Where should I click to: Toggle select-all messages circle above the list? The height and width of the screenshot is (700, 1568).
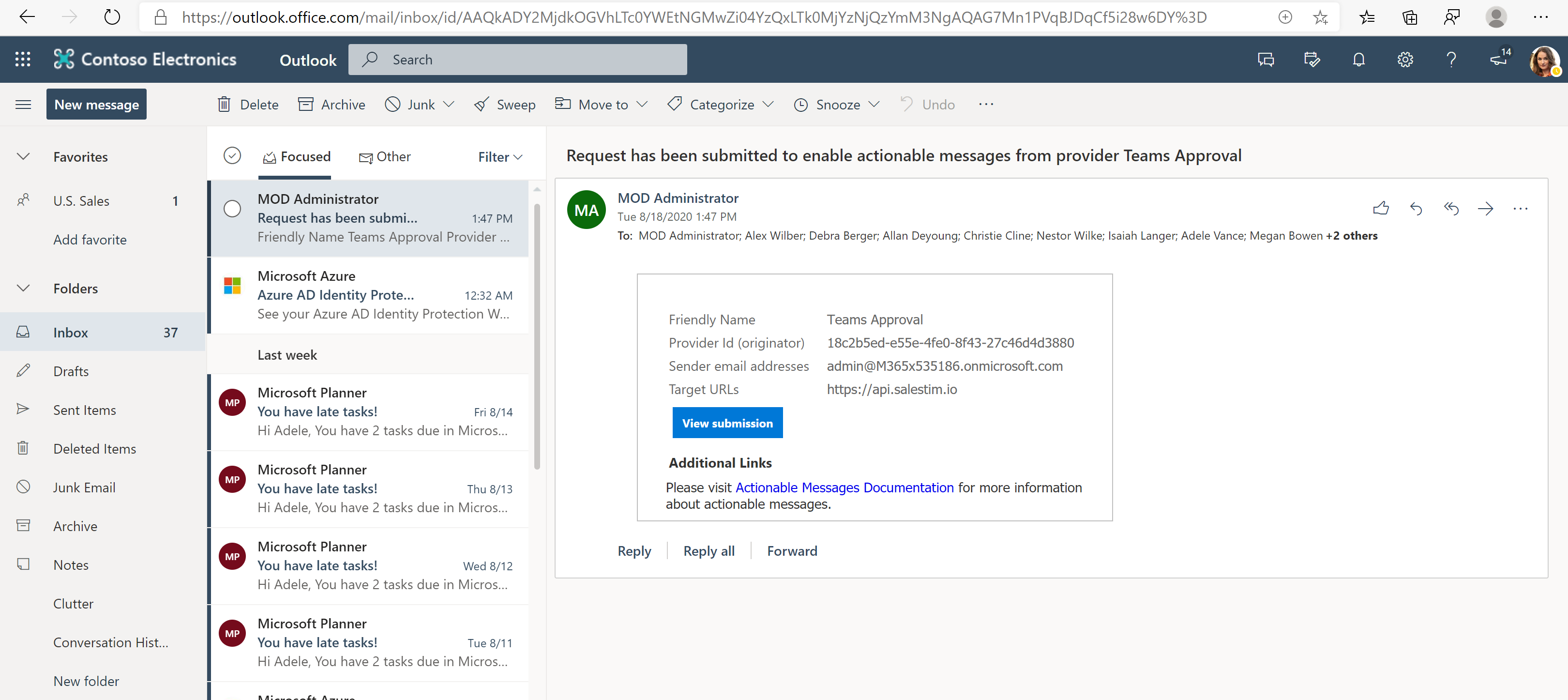232,155
